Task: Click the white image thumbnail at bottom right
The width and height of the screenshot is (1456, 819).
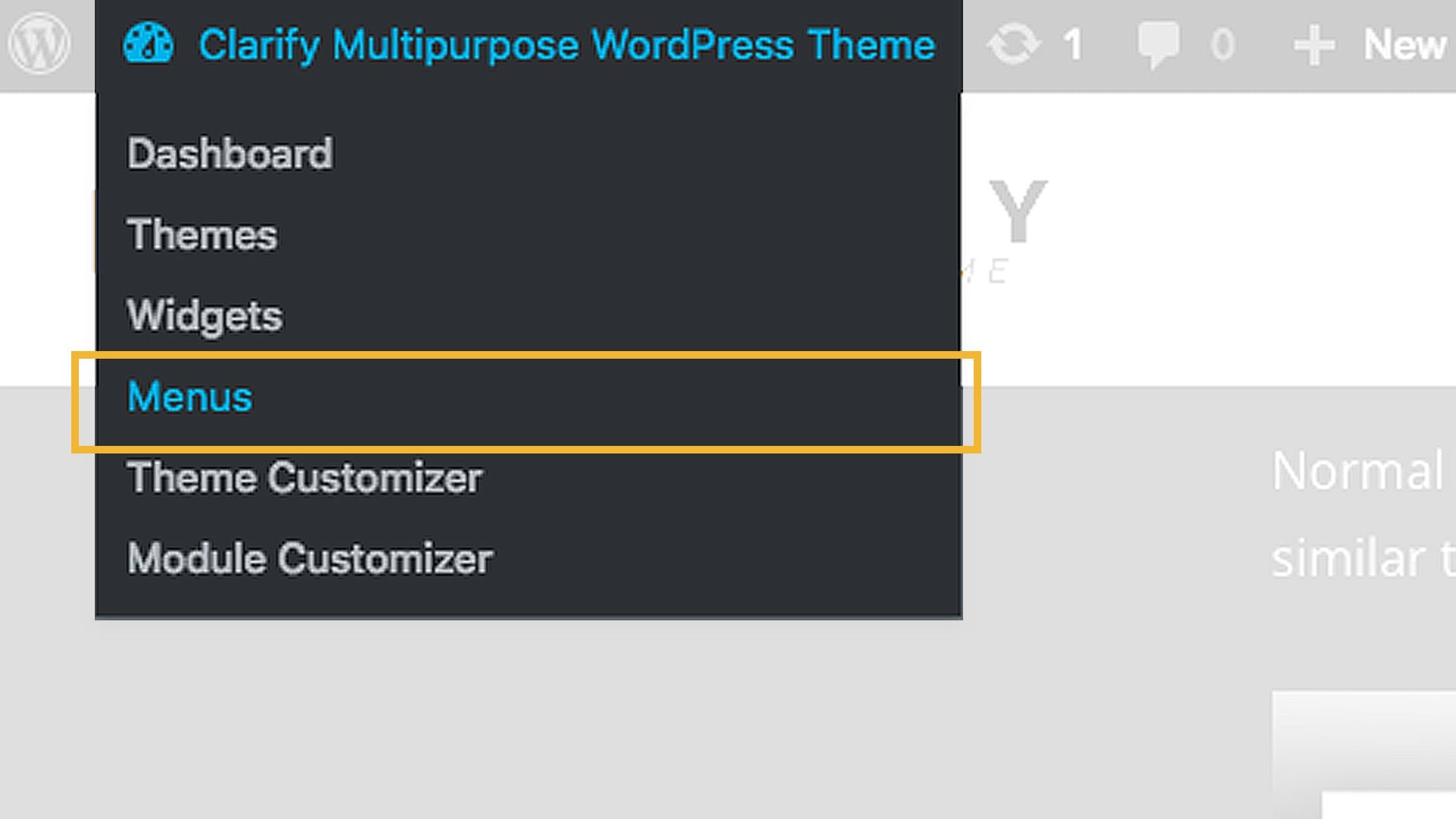Action: coord(1364,755)
